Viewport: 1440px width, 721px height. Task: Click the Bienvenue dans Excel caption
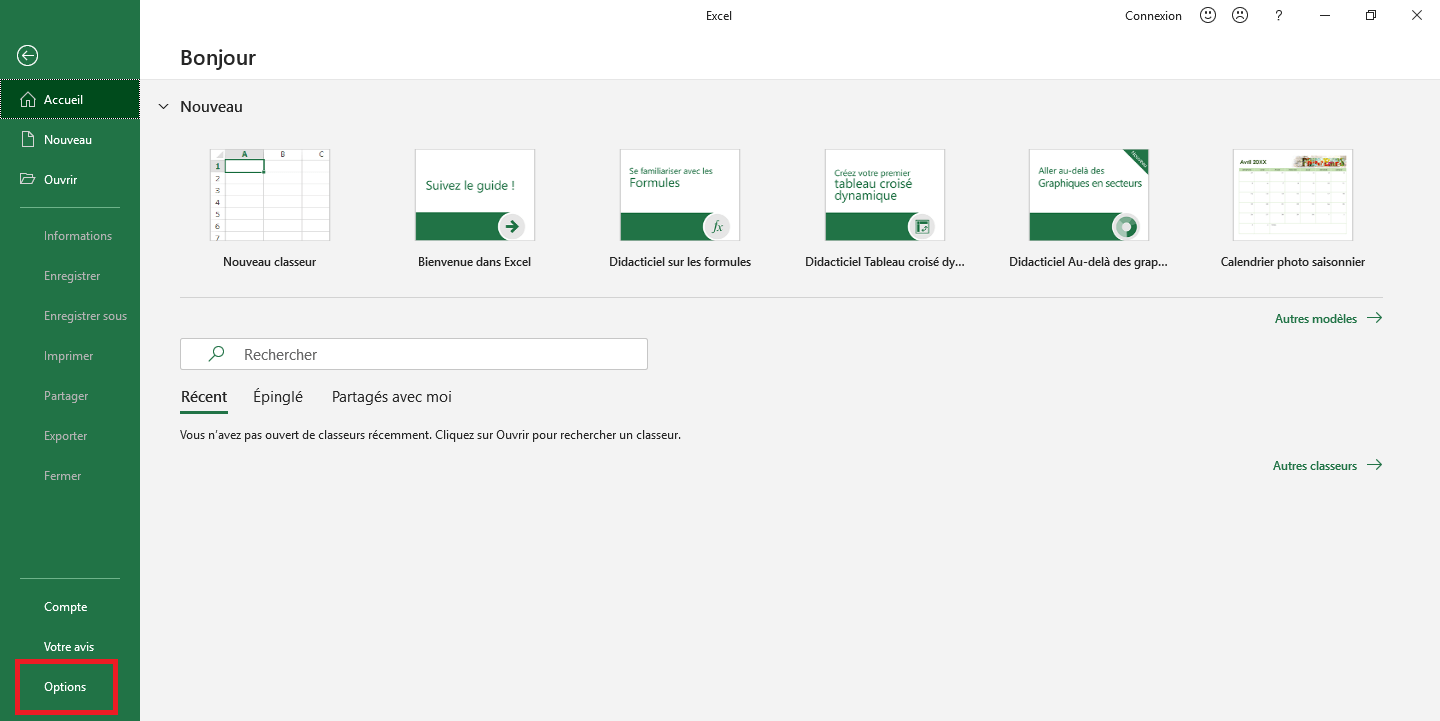[475, 262]
